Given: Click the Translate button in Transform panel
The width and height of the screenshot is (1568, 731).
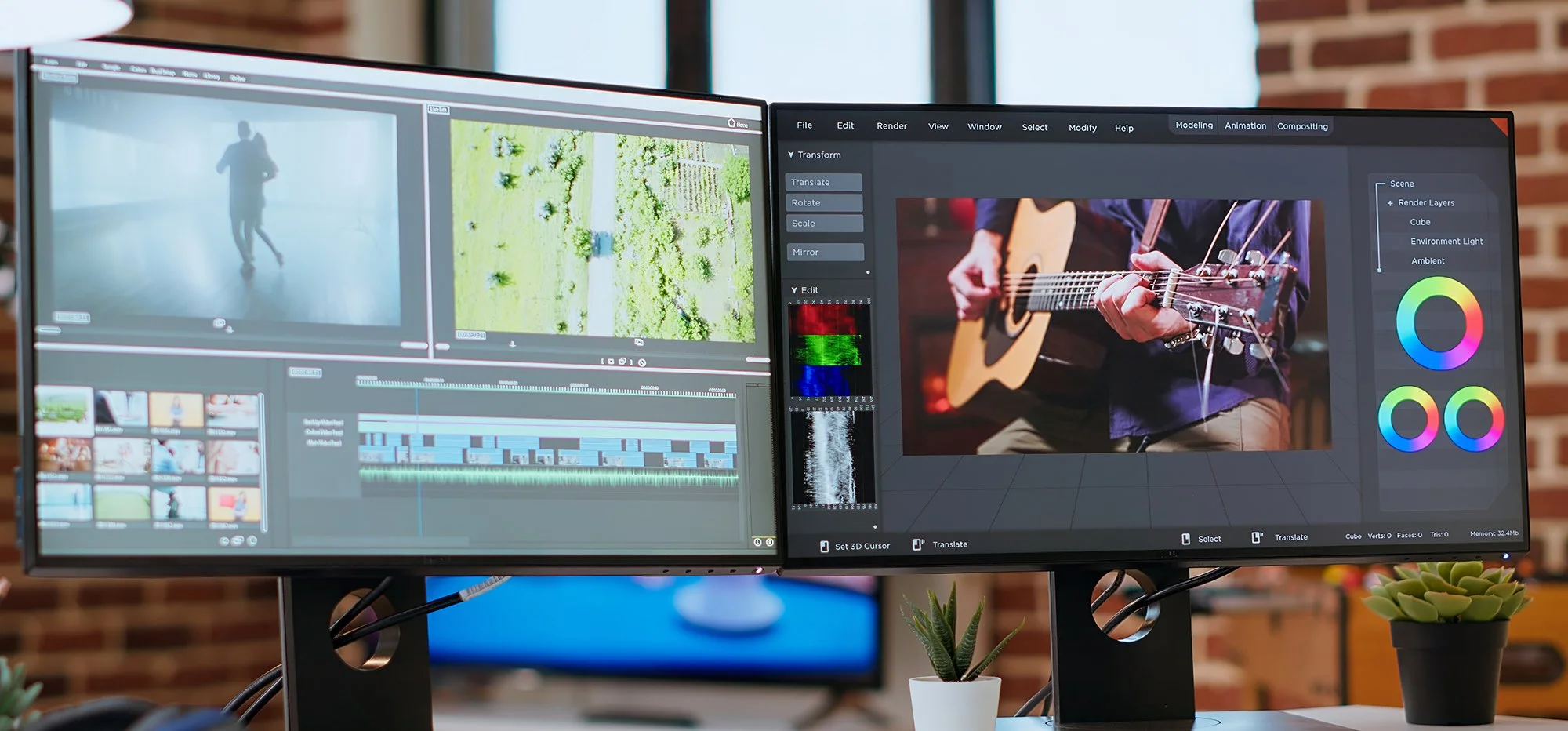Looking at the screenshot, I should [824, 182].
